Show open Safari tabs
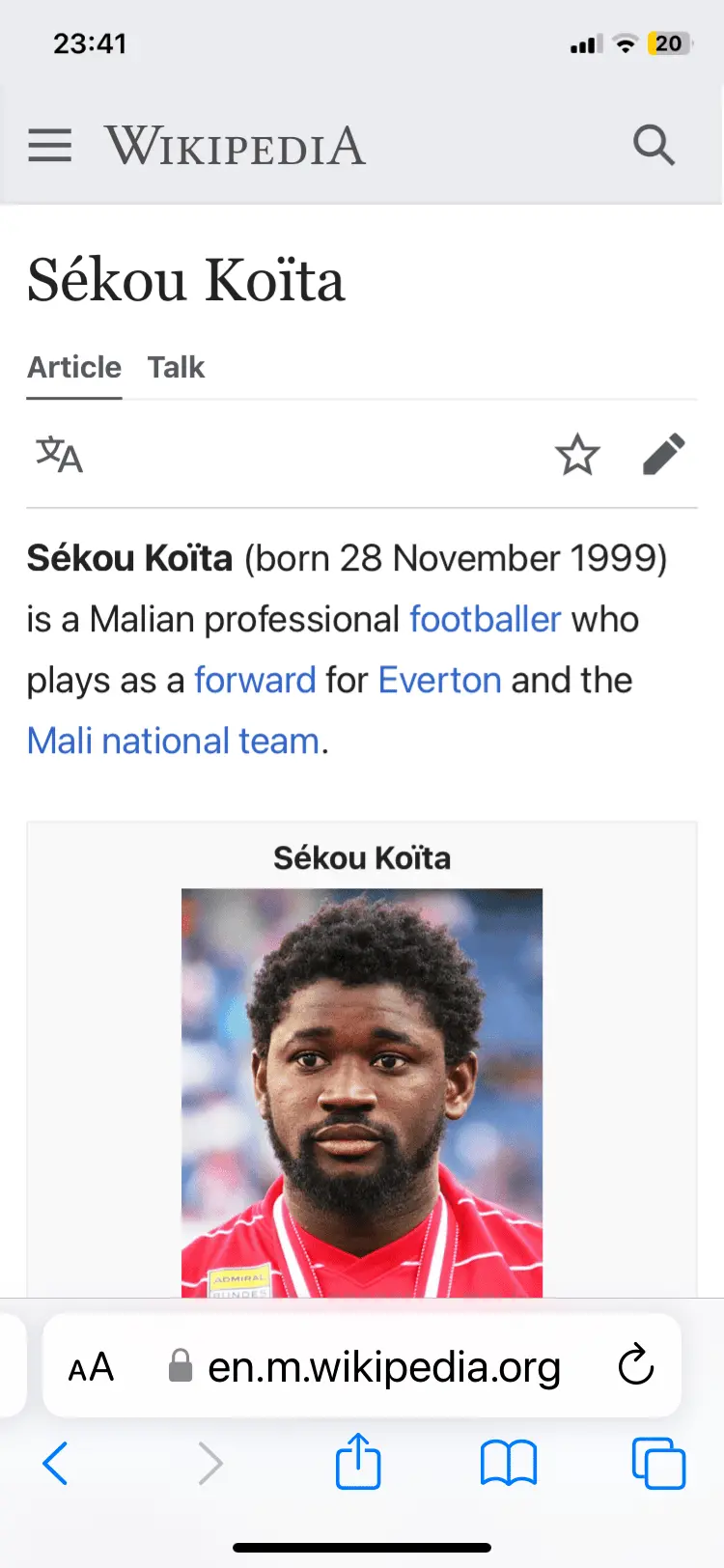 tap(658, 1463)
